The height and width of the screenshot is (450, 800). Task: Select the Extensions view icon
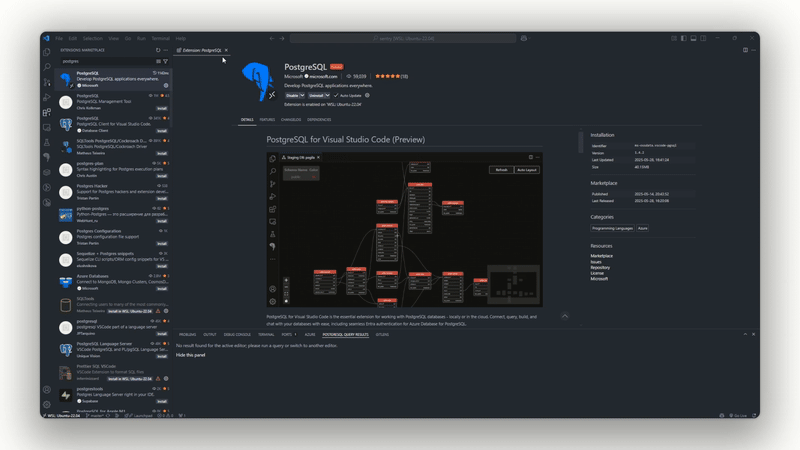[47, 112]
